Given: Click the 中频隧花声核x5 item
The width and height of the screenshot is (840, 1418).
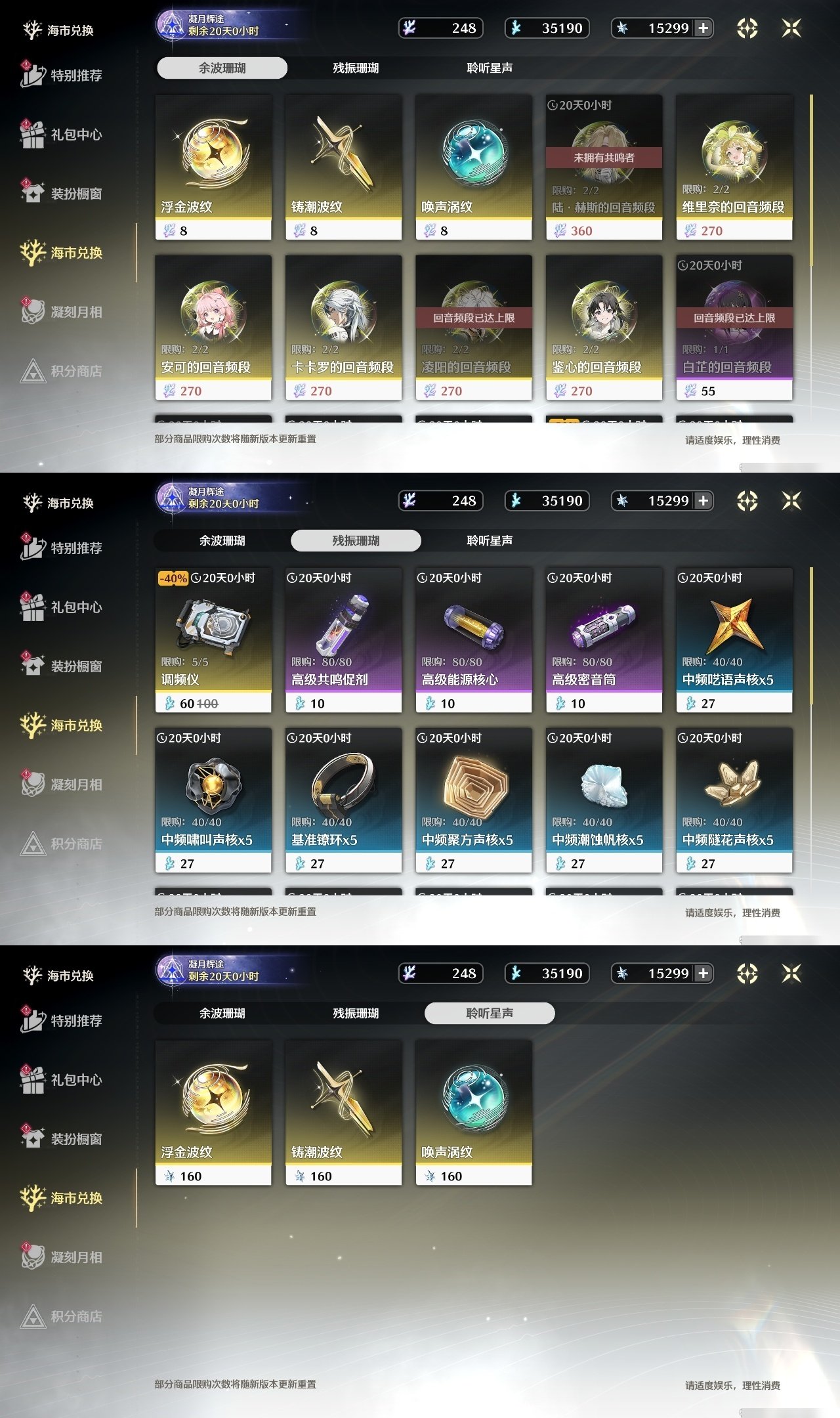Looking at the screenshot, I should [x=734, y=800].
